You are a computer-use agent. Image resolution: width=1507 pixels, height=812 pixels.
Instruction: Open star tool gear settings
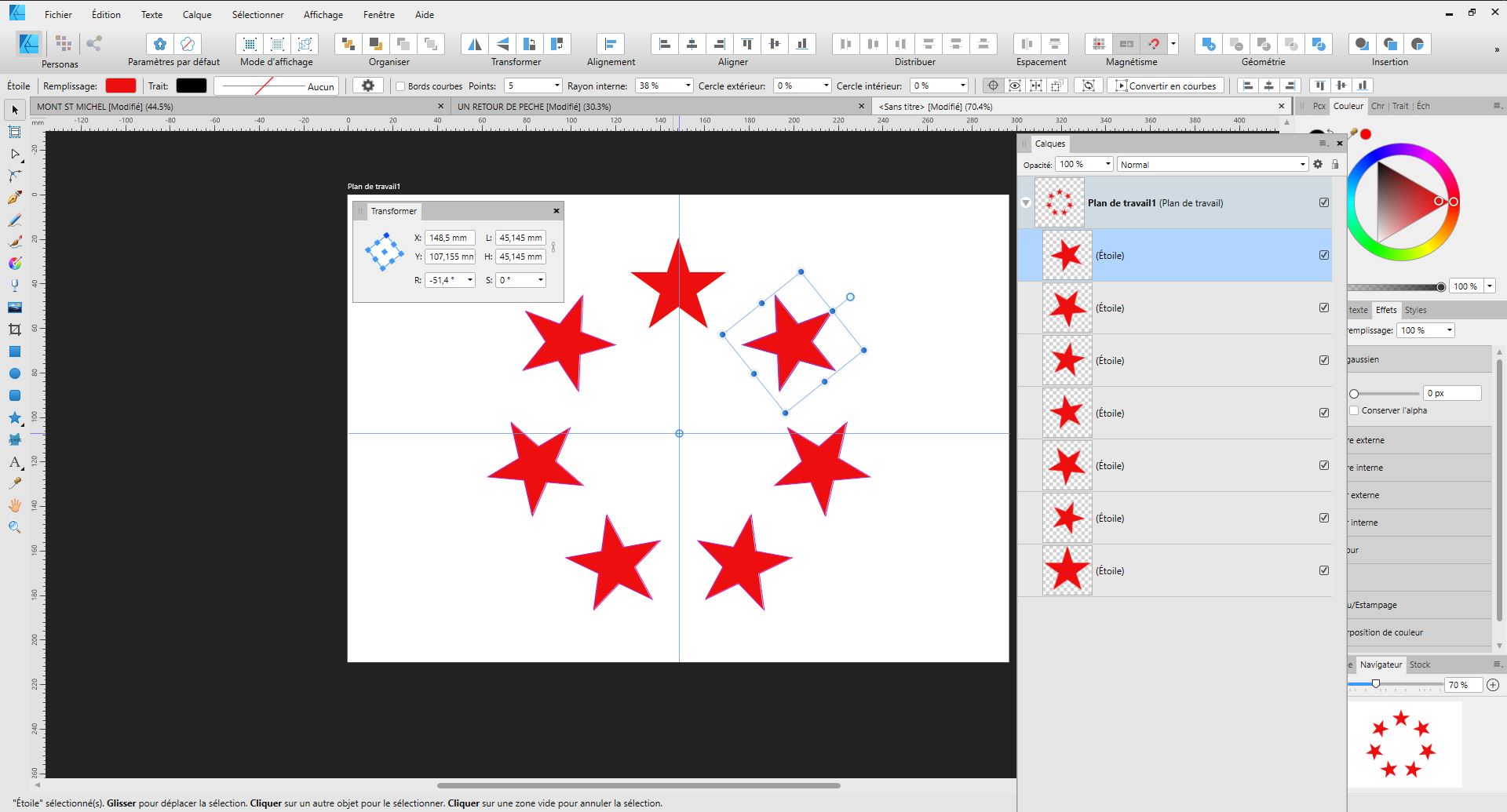click(367, 86)
